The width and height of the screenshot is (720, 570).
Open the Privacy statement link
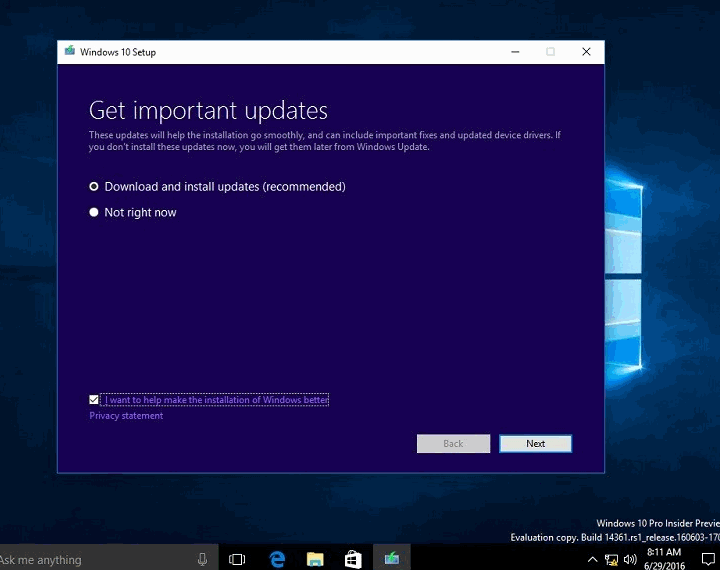click(126, 416)
